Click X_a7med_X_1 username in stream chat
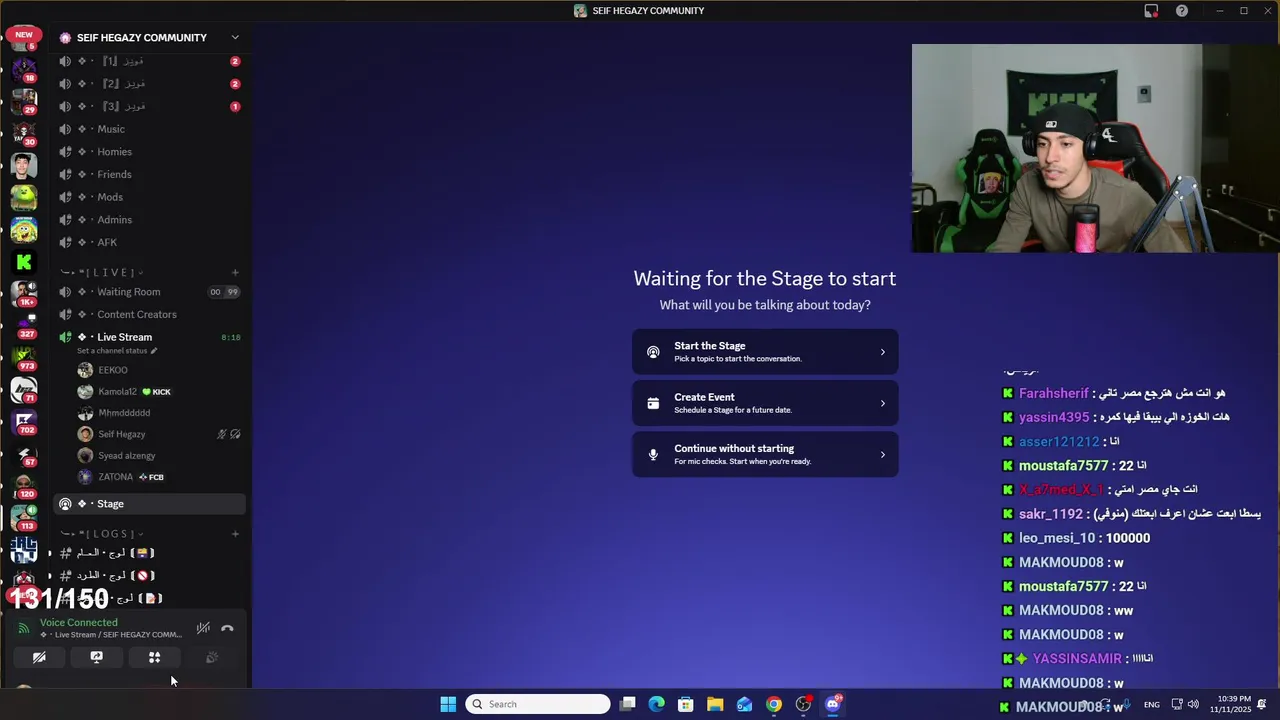This screenshot has width=1280, height=720. click(1061, 489)
